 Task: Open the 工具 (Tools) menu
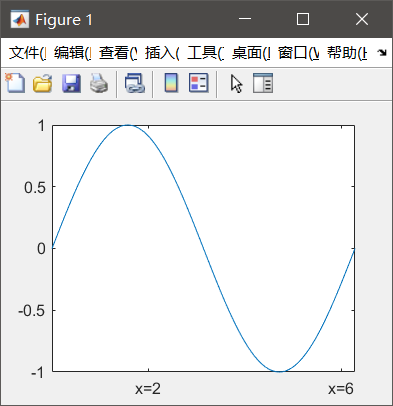point(205,53)
